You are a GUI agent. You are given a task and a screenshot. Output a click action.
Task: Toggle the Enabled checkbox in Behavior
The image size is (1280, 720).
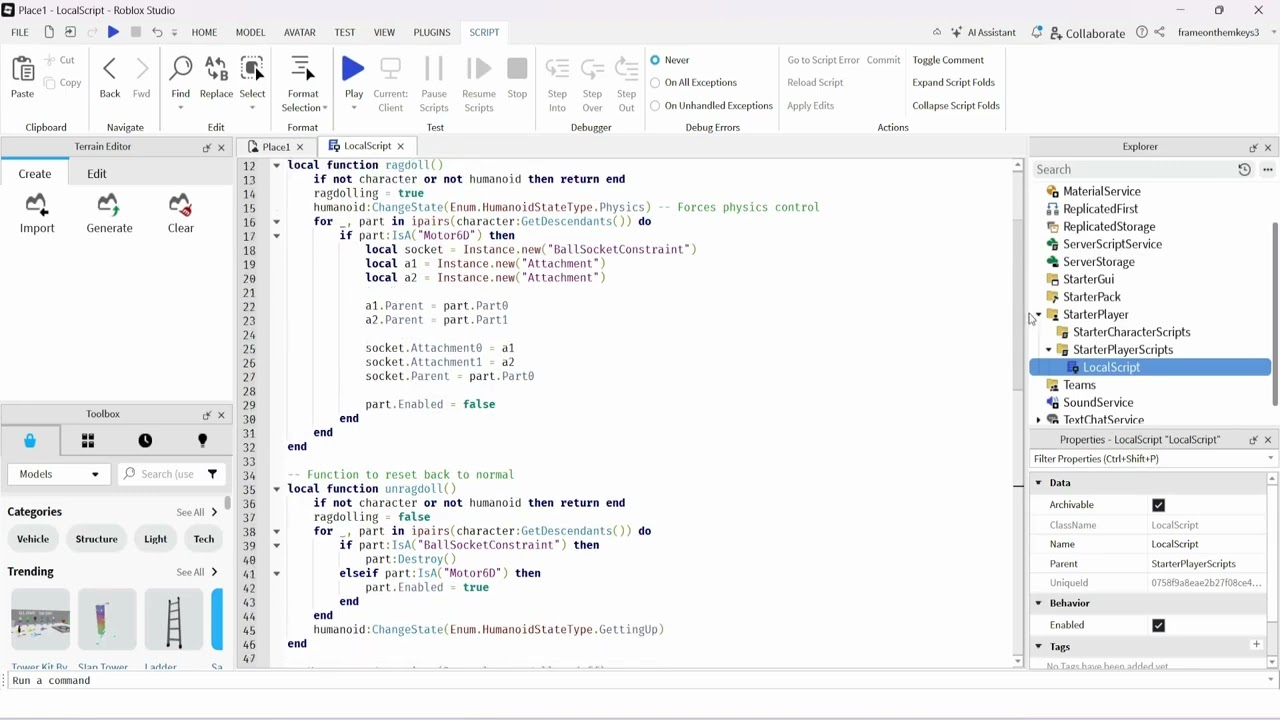pos(1158,625)
